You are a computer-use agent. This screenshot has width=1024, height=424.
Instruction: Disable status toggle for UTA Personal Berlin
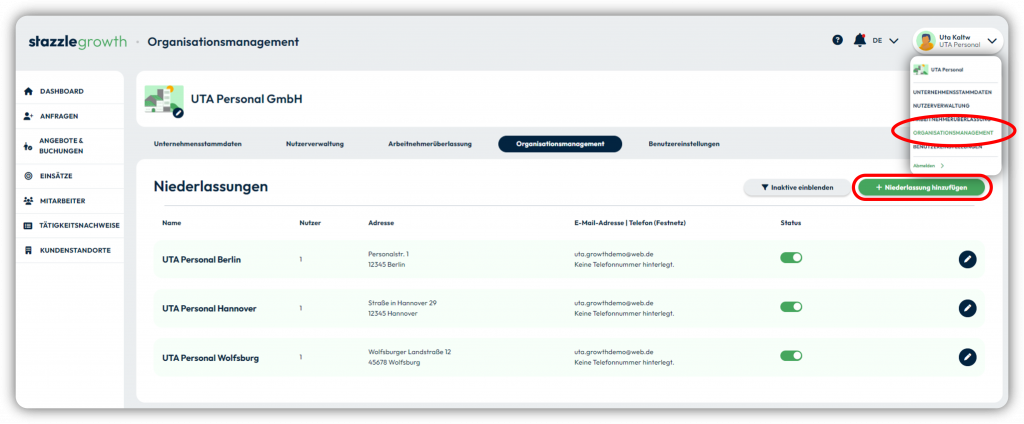(x=791, y=258)
